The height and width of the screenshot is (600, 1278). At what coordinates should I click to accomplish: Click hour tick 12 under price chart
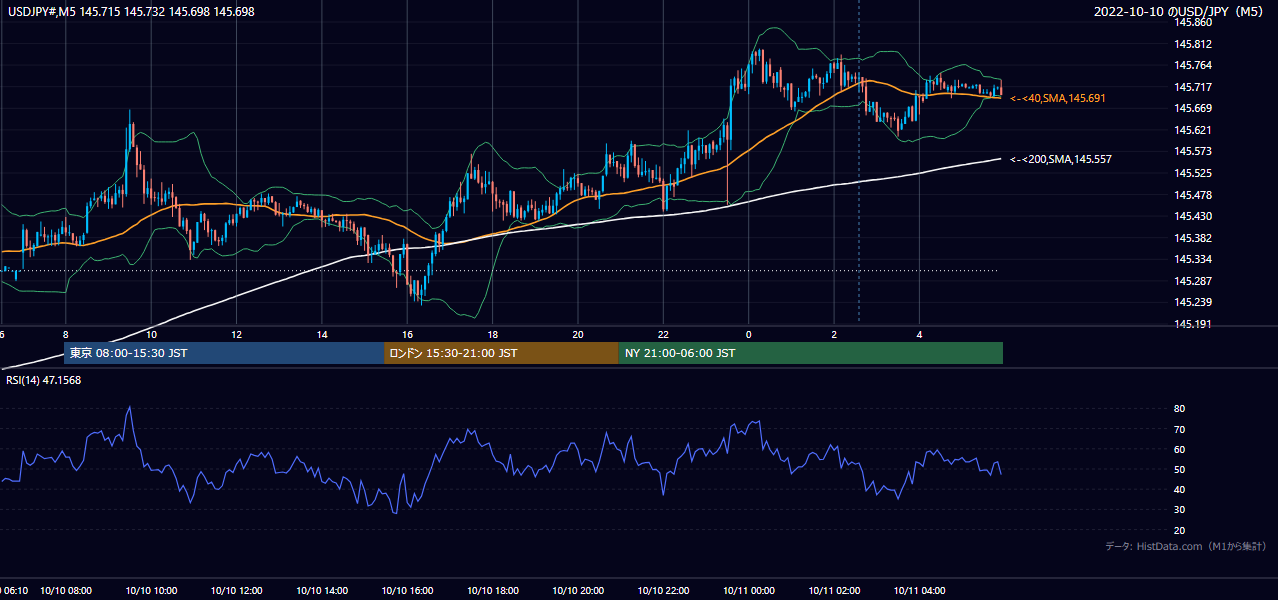(236, 335)
